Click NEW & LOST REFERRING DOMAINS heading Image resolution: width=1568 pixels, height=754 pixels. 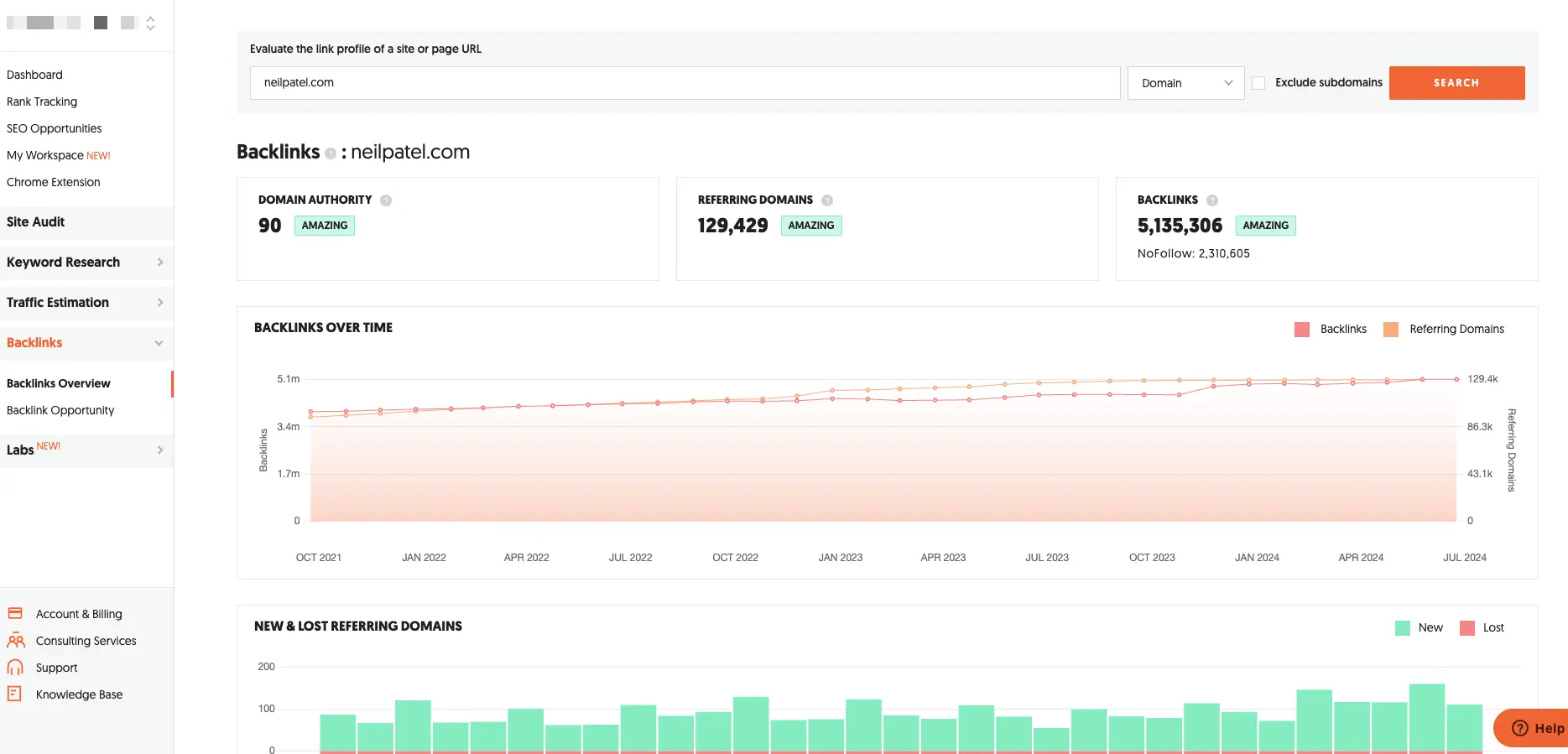358,627
